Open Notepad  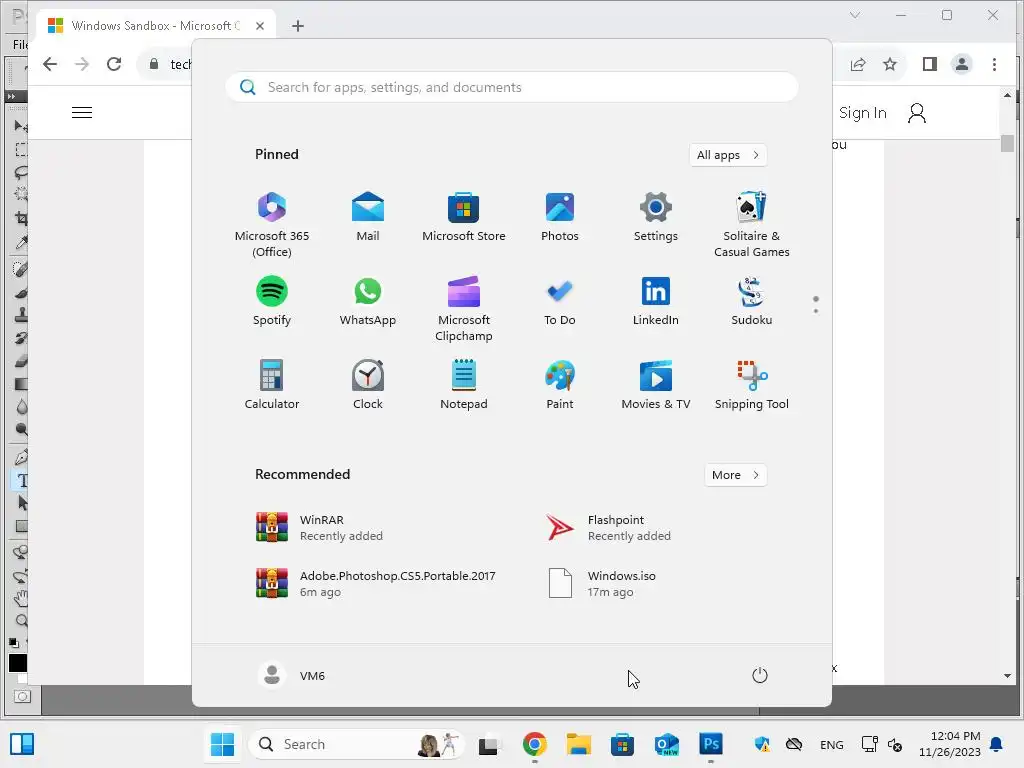click(464, 385)
